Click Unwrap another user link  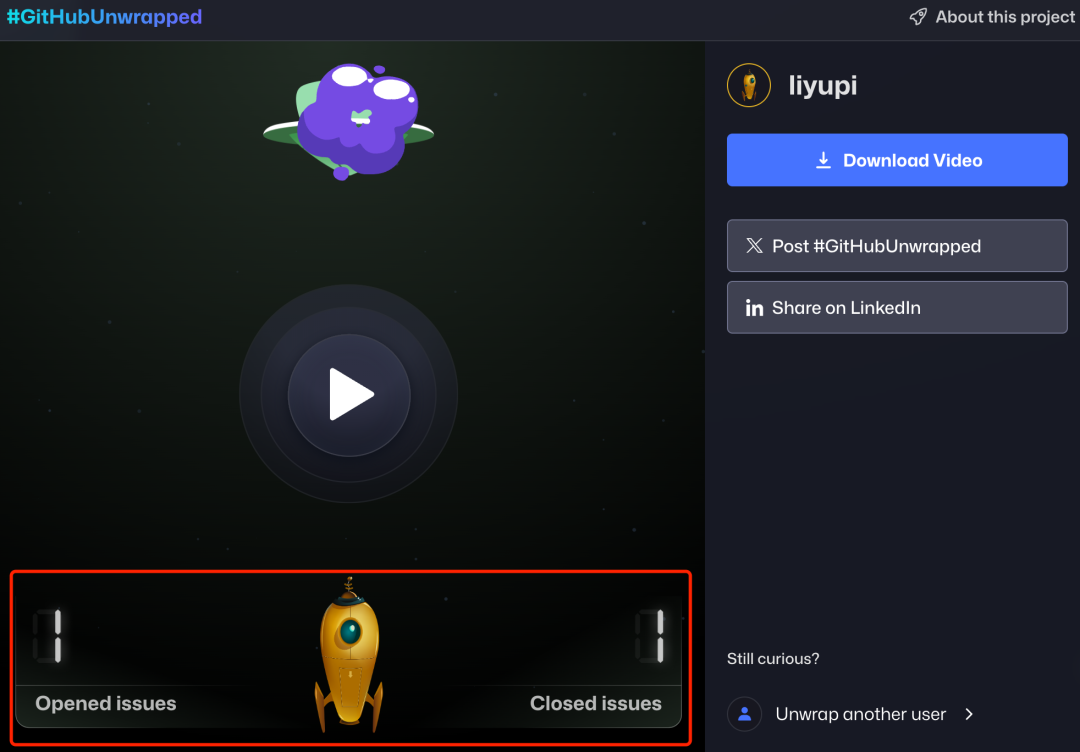pos(851,714)
